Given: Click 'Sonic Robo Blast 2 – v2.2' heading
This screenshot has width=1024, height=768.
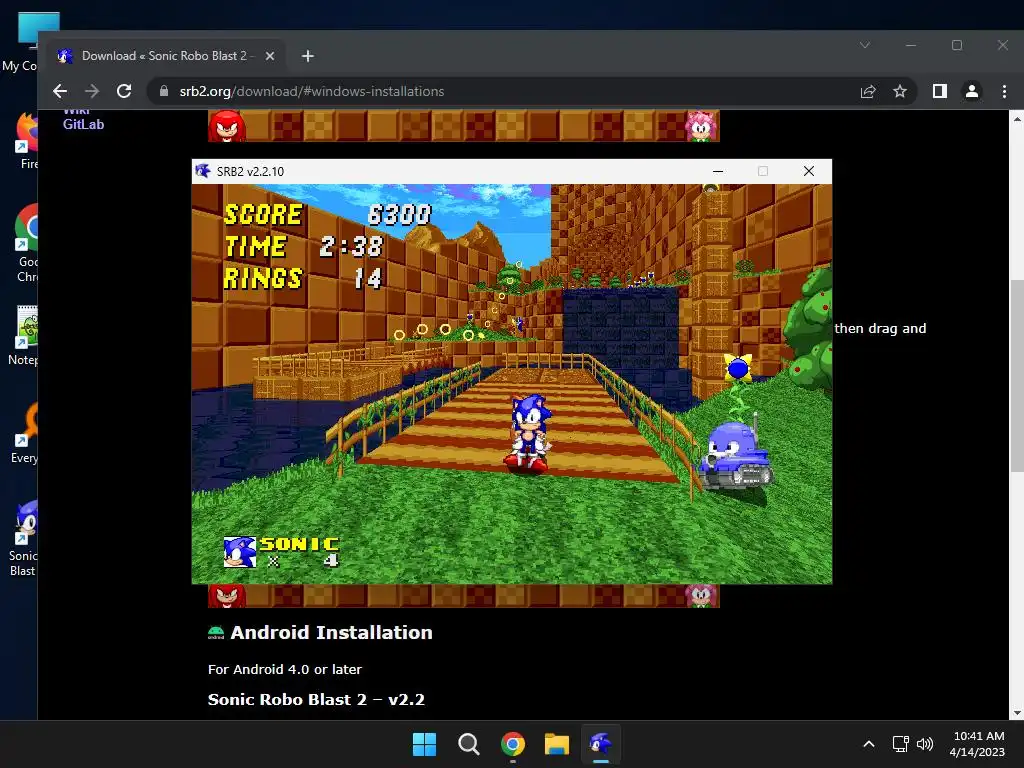Looking at the screenshot, I should coord(316,699).
